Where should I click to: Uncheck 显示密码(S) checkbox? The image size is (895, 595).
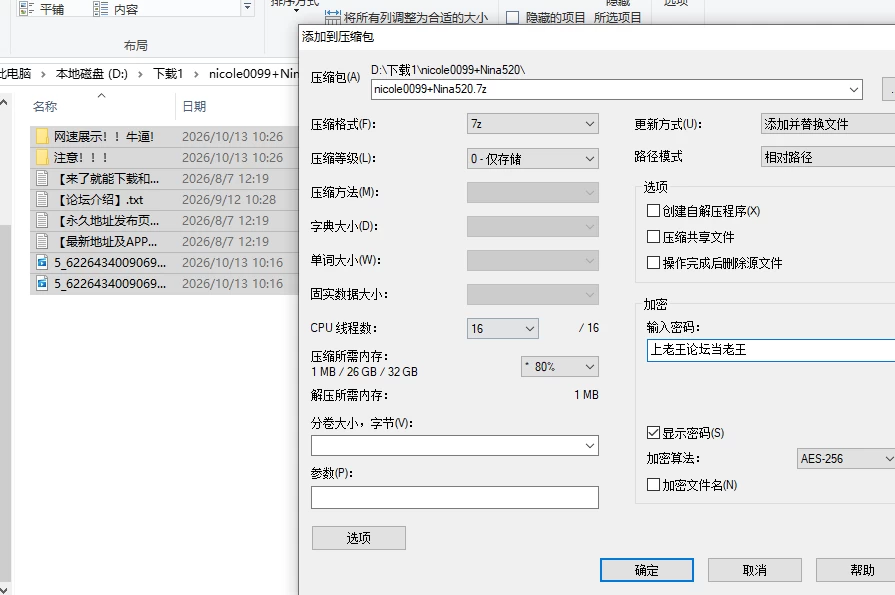click(x=654, y=433)
